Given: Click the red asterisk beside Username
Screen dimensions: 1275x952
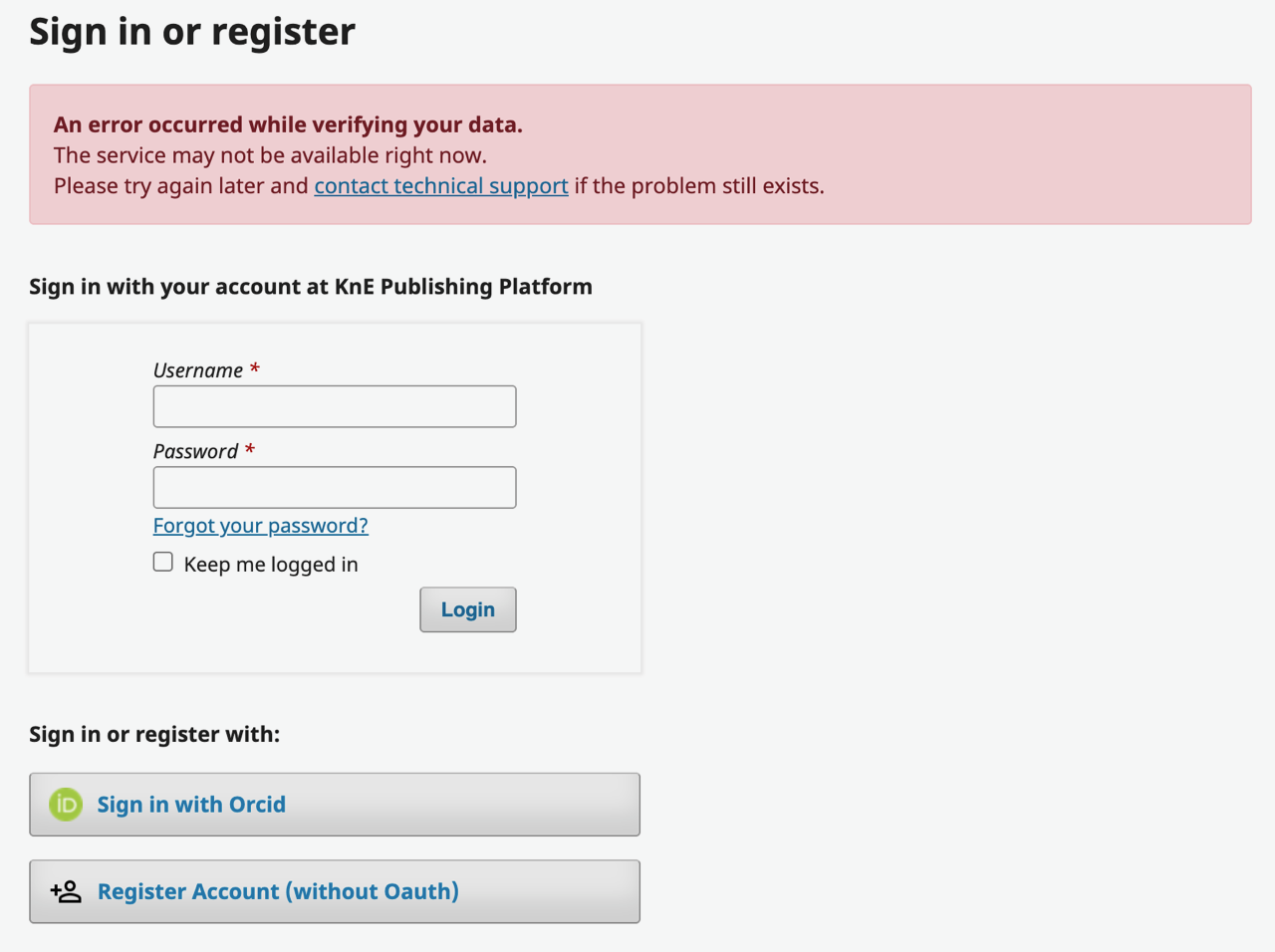Looking at the screenshot, I should [x=255, y=368].
